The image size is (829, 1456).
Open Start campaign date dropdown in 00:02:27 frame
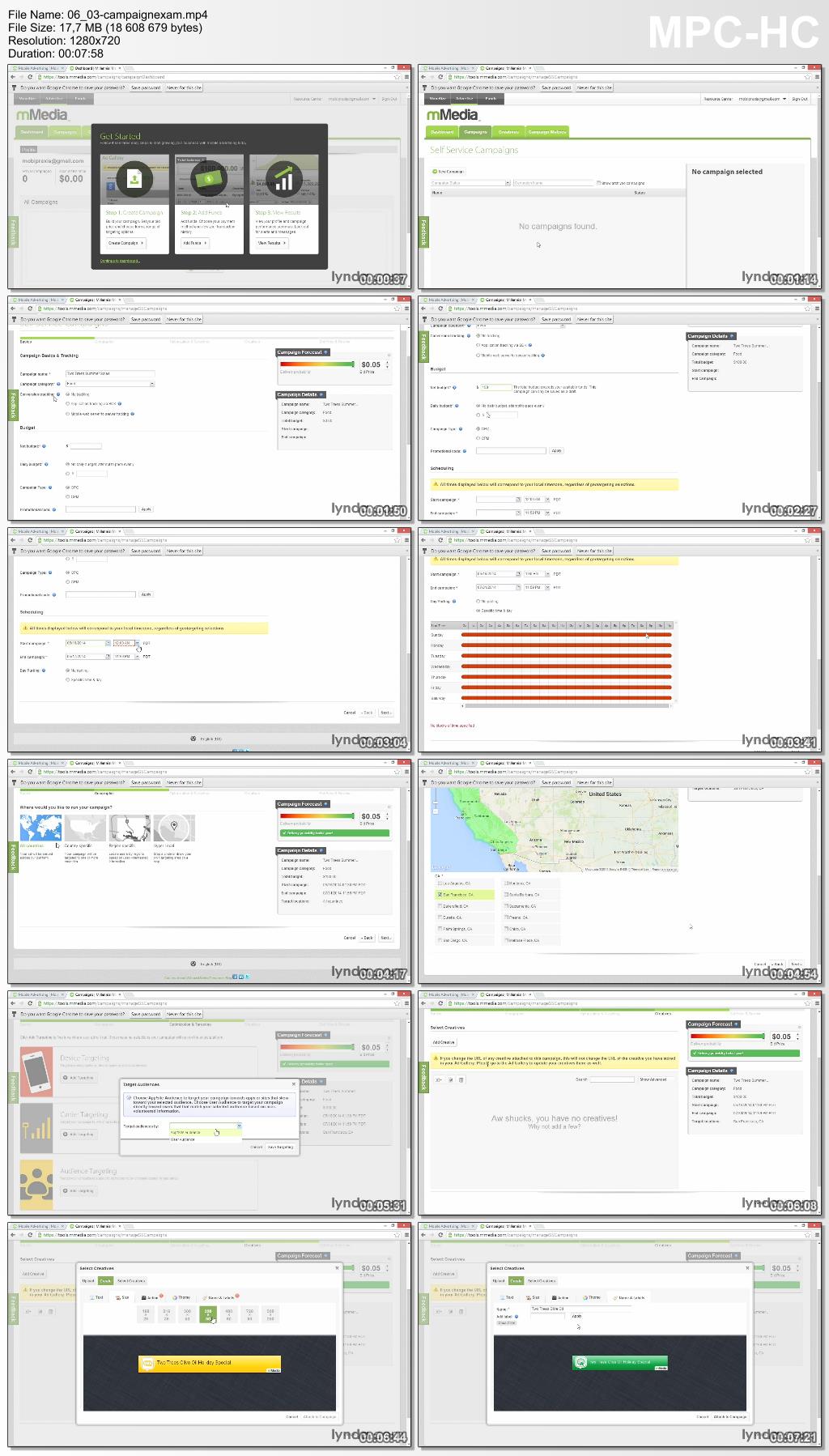tap(518, 500)
